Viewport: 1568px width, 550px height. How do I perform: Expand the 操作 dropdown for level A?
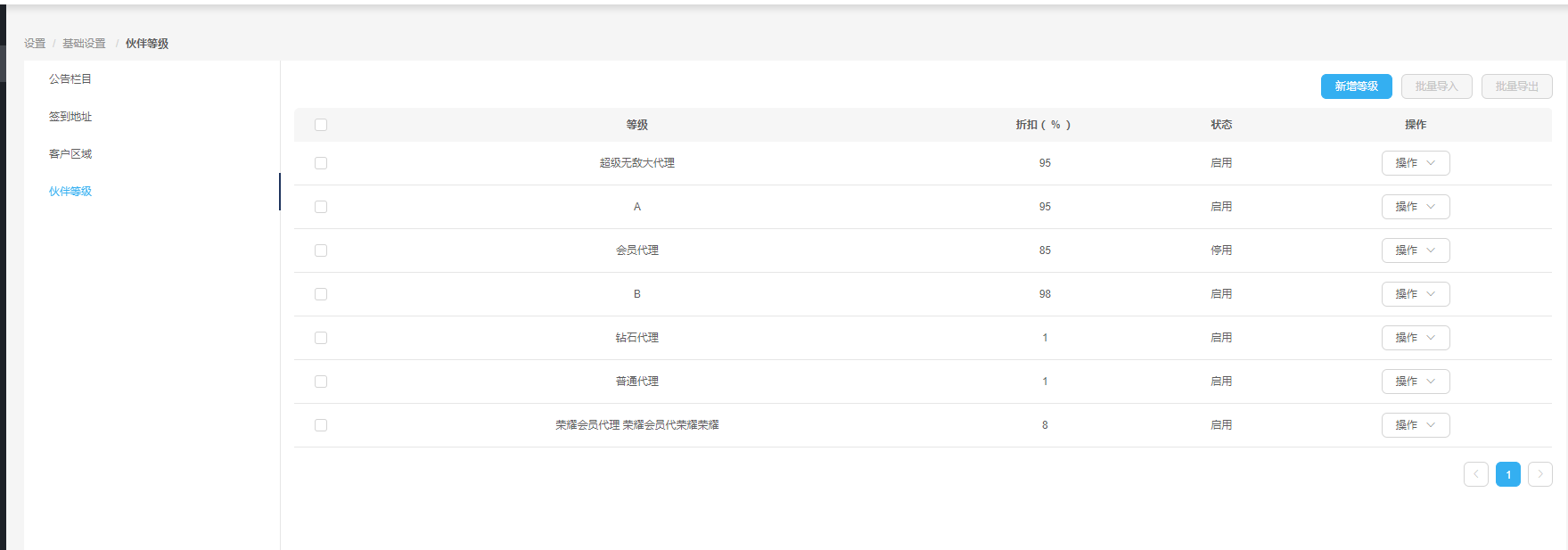click(1415, 207)
